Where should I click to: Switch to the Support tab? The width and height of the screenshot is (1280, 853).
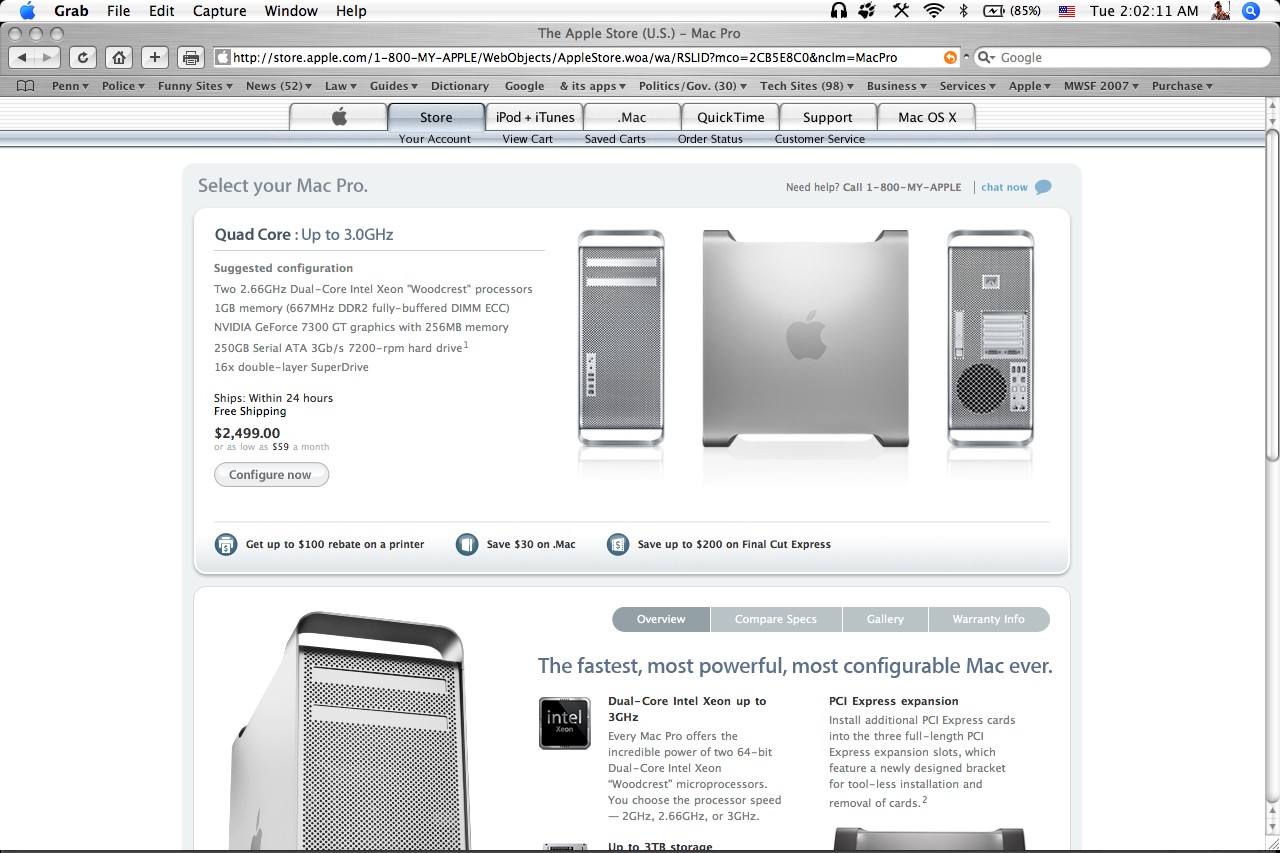tap(828, 117)
